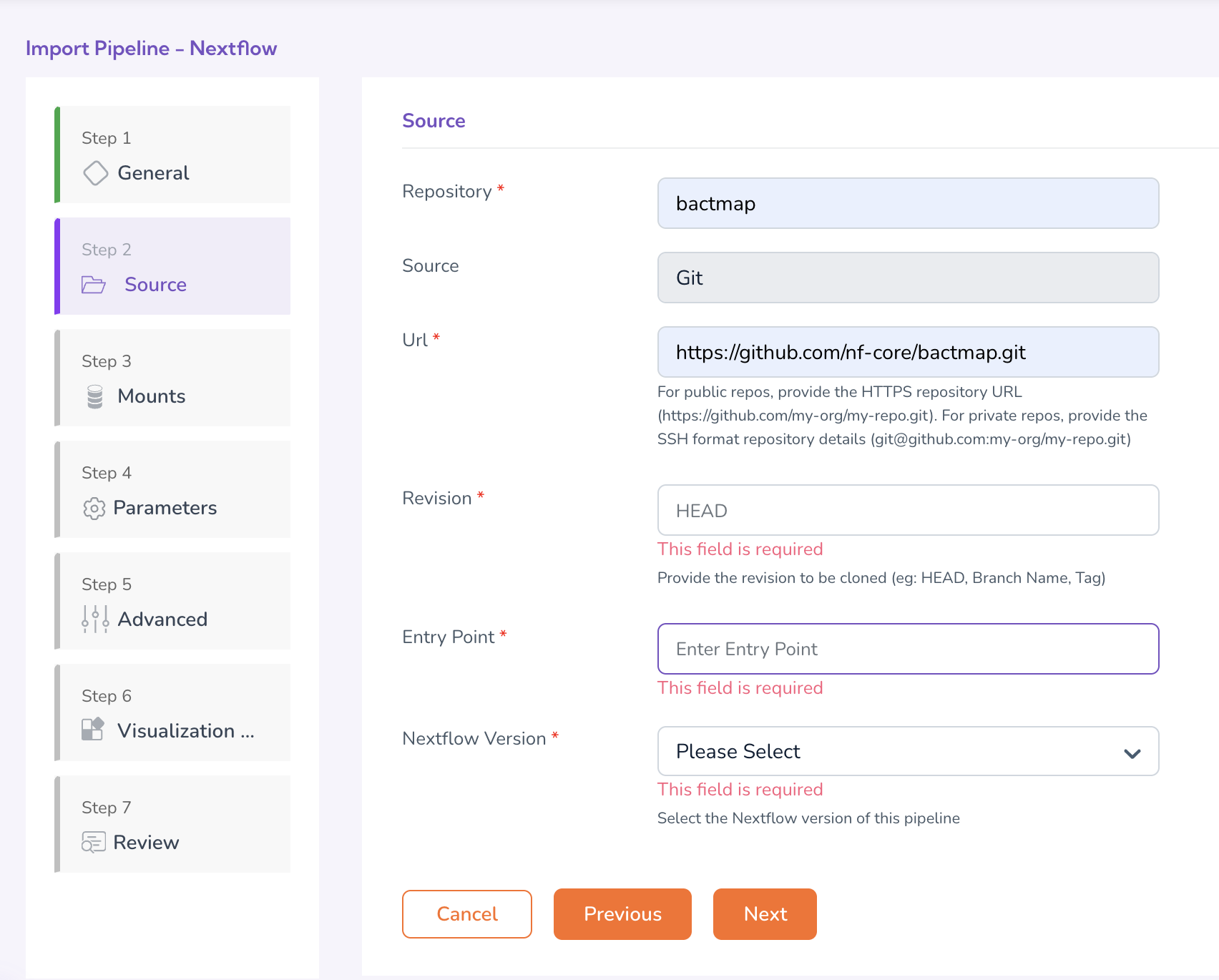Open the Nextflow Version Please Select dropdown
The width and height of the screenshot is (1219, 980).
tap(907, 751)
